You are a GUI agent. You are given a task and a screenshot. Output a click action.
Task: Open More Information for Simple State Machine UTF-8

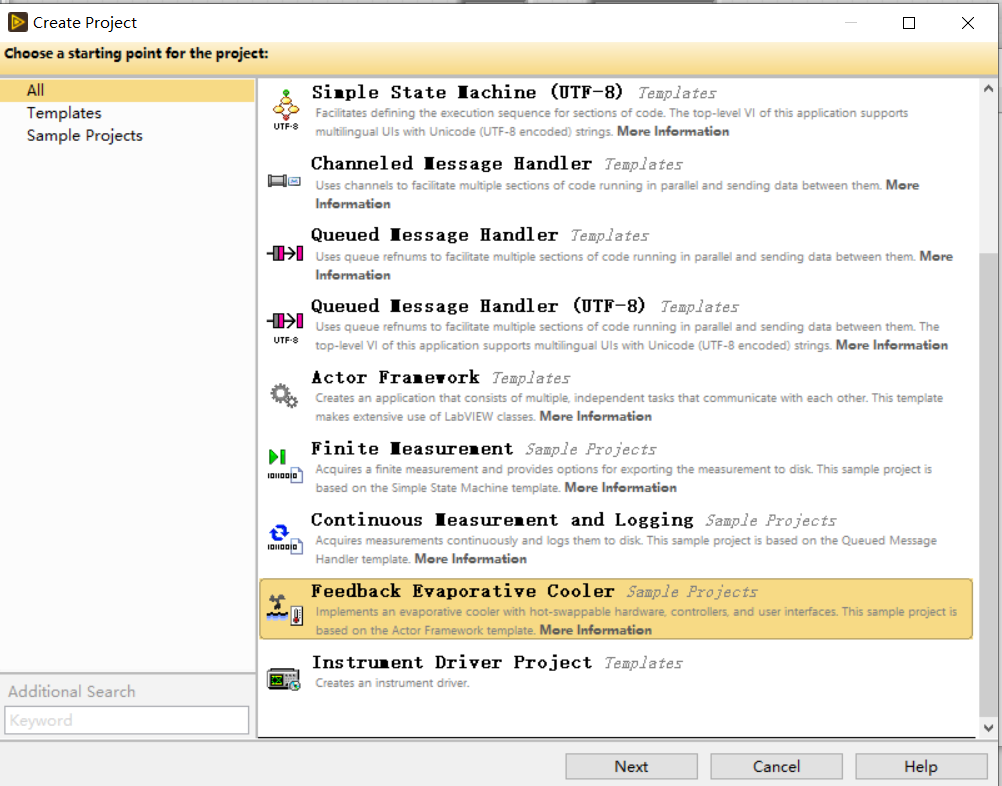(673, 132)
